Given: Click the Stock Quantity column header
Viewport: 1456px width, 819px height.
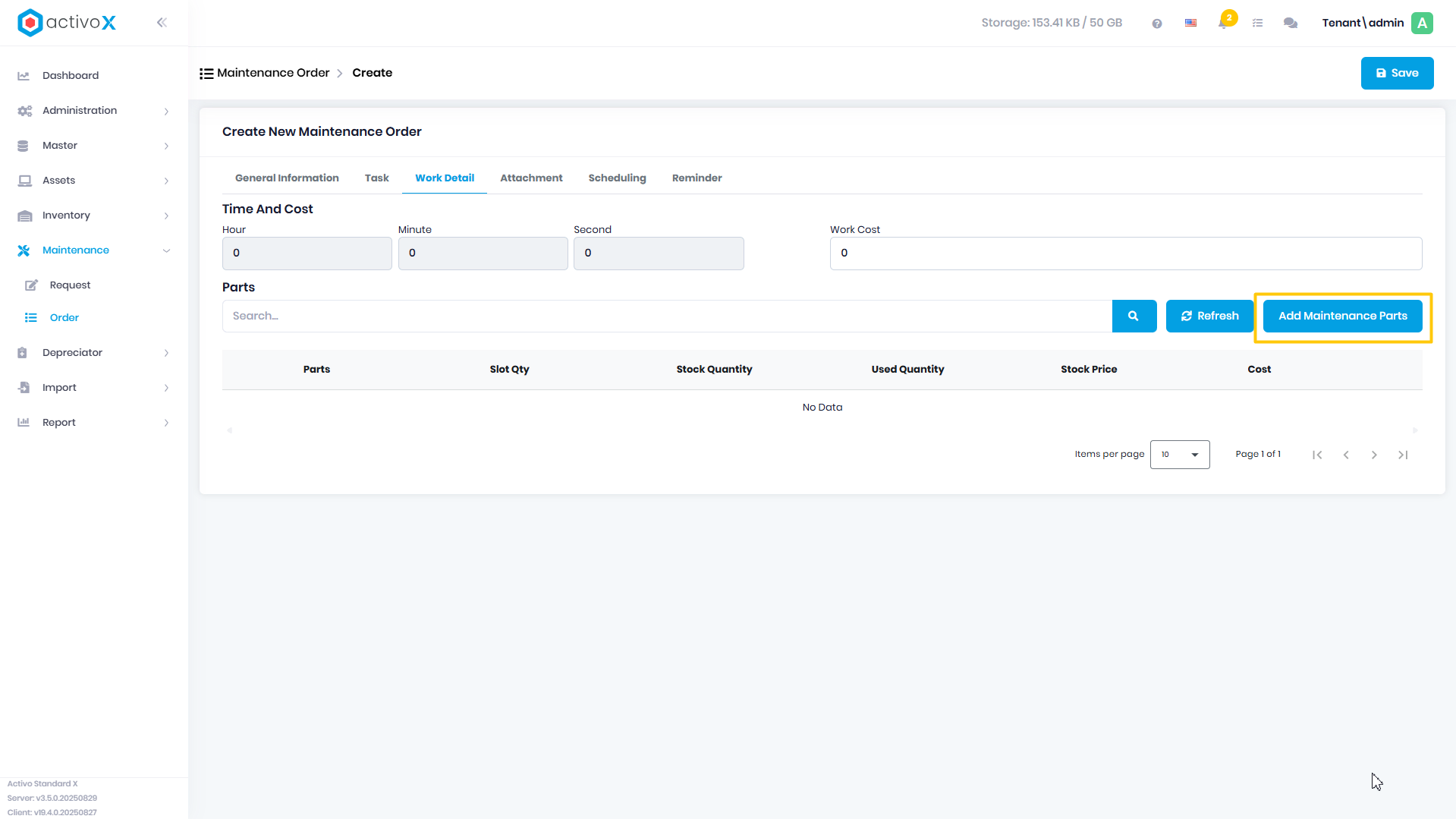Looking at the screenshot, I should 714,370.
